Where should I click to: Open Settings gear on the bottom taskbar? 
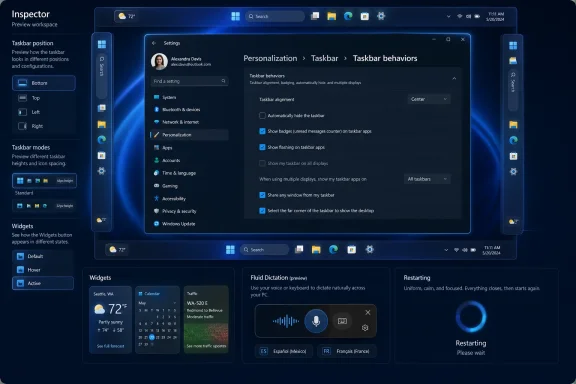(370, 250)
